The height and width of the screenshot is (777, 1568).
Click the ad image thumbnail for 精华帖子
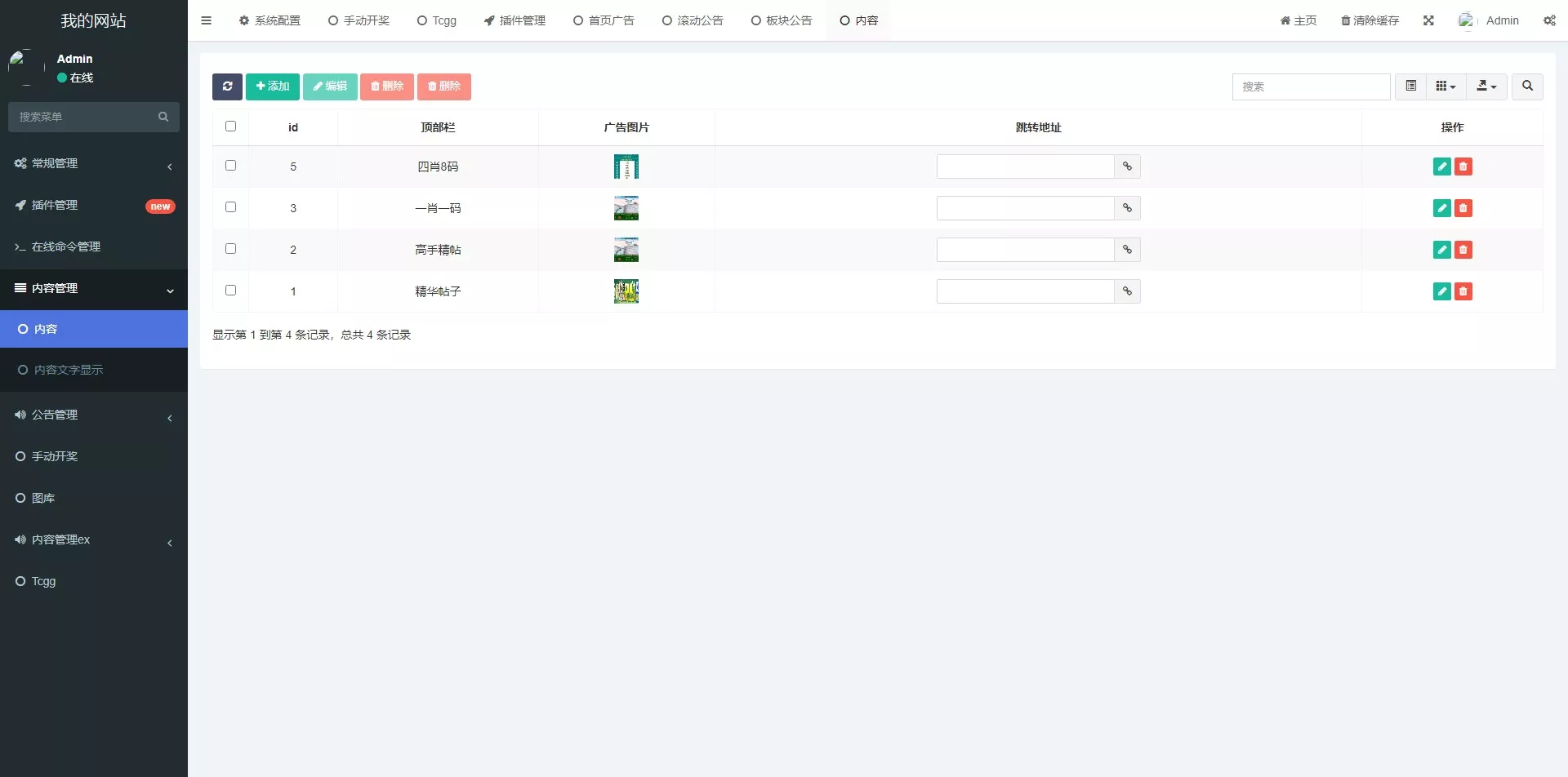coord(626,291)
